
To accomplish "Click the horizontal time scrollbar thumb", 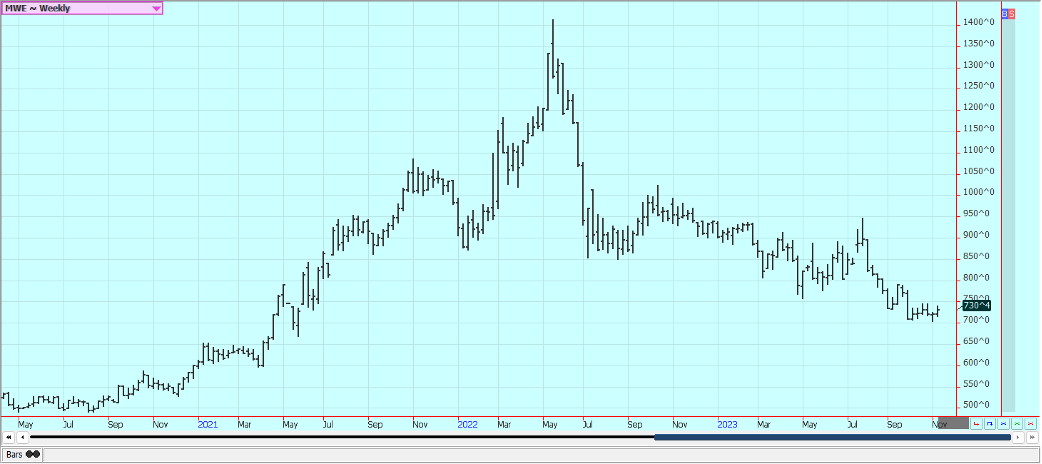I will [x=832, y=437].
